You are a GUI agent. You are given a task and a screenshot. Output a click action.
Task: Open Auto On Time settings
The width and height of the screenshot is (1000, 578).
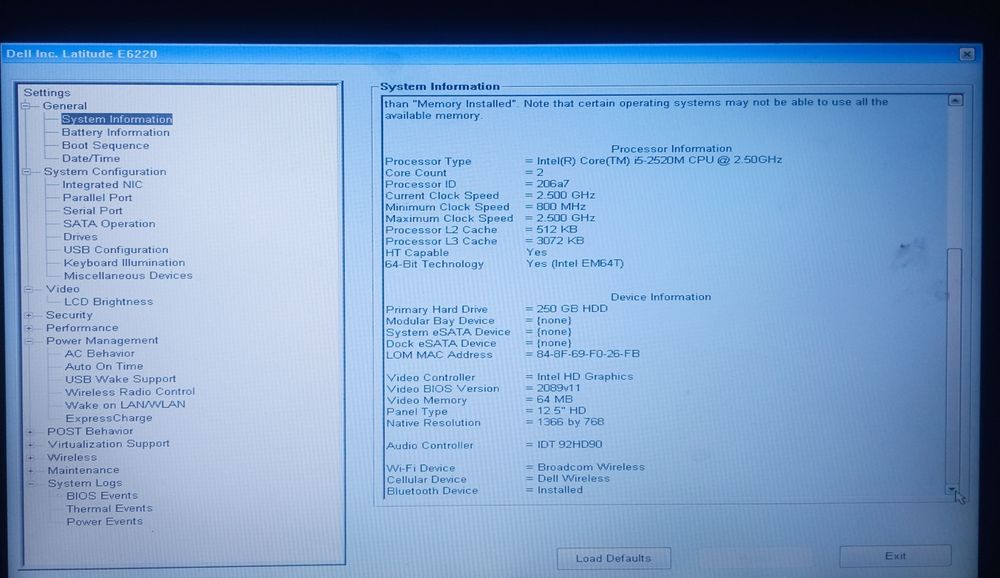tap(104, 367)
